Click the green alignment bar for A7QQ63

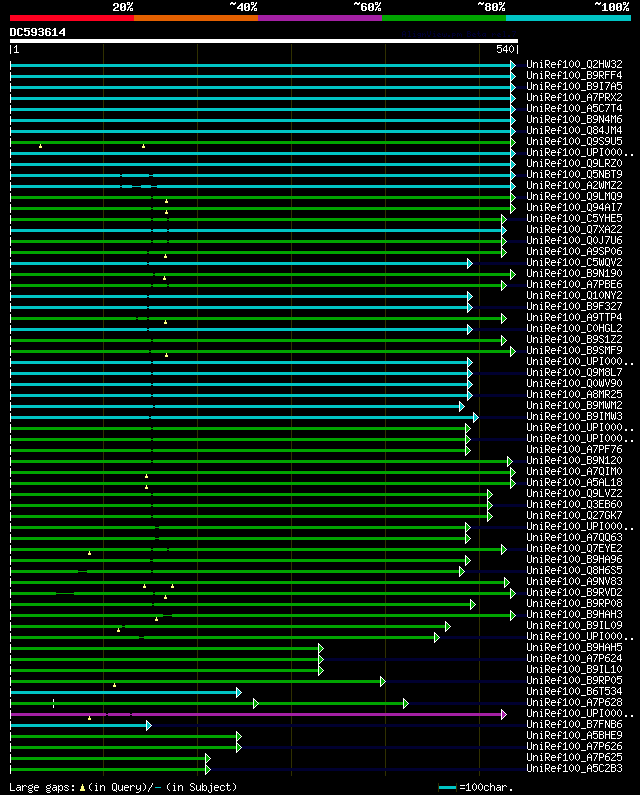[239, 538]
